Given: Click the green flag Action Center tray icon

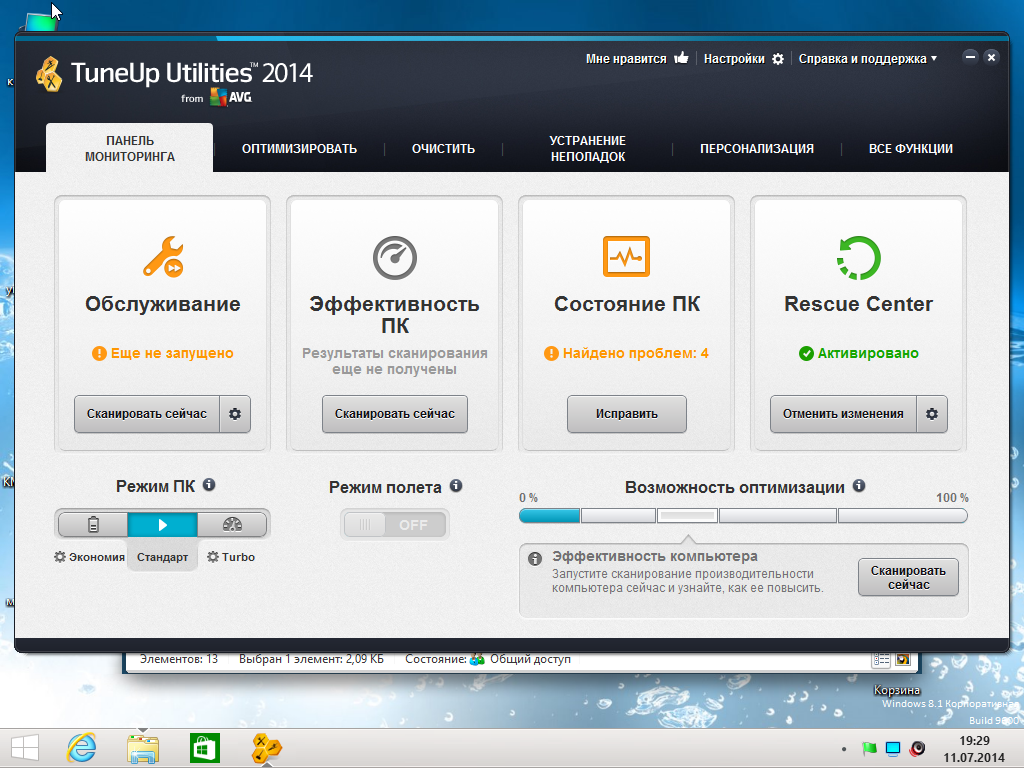Looking at the screenshot, I should 869,748.
